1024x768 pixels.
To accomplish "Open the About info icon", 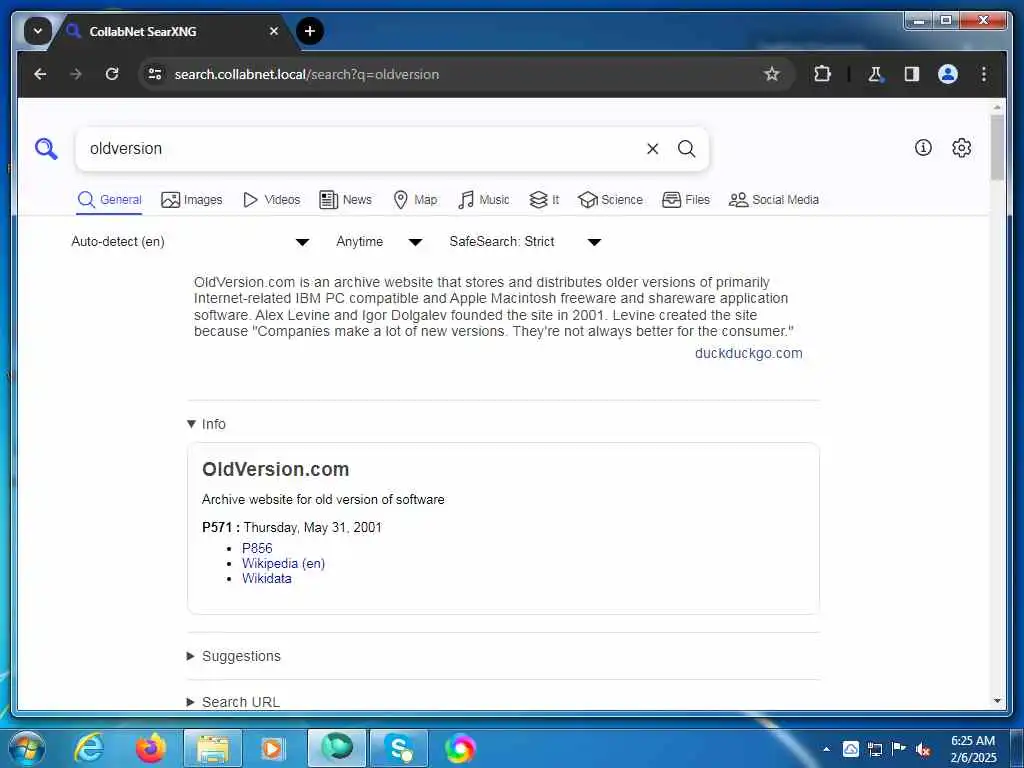I will 923,148.
